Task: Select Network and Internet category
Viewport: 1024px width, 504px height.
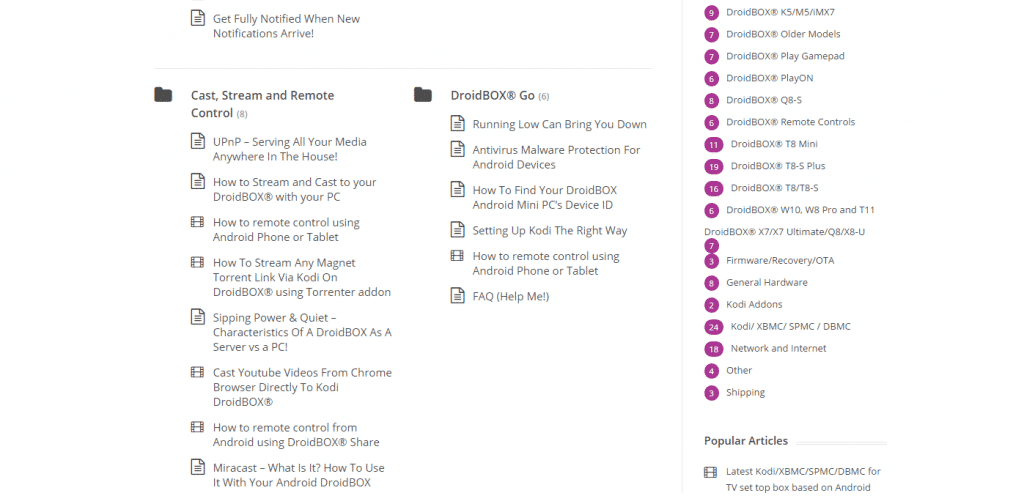Action: coord(778,349)
